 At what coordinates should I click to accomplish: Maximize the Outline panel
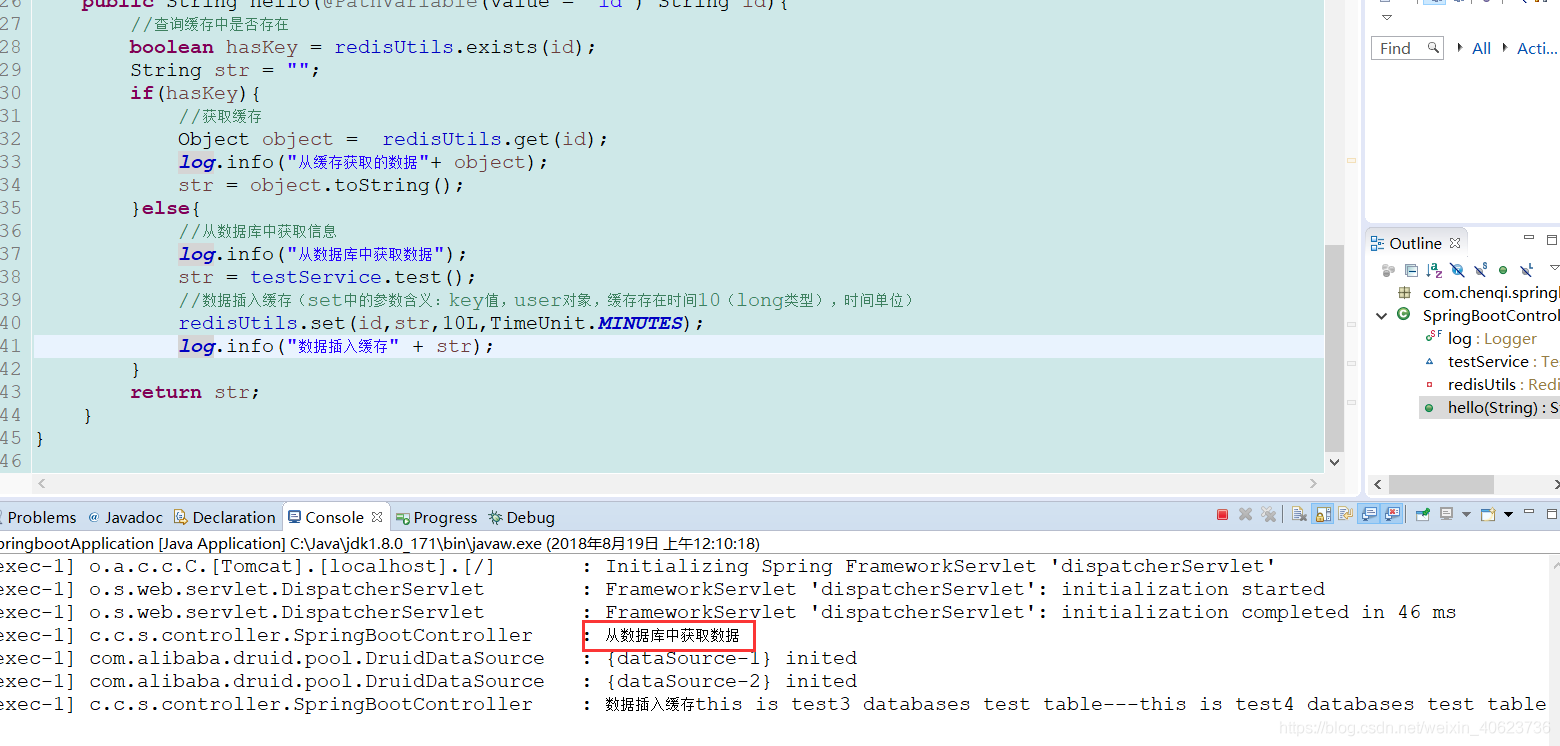click(x=1552, y=240)
